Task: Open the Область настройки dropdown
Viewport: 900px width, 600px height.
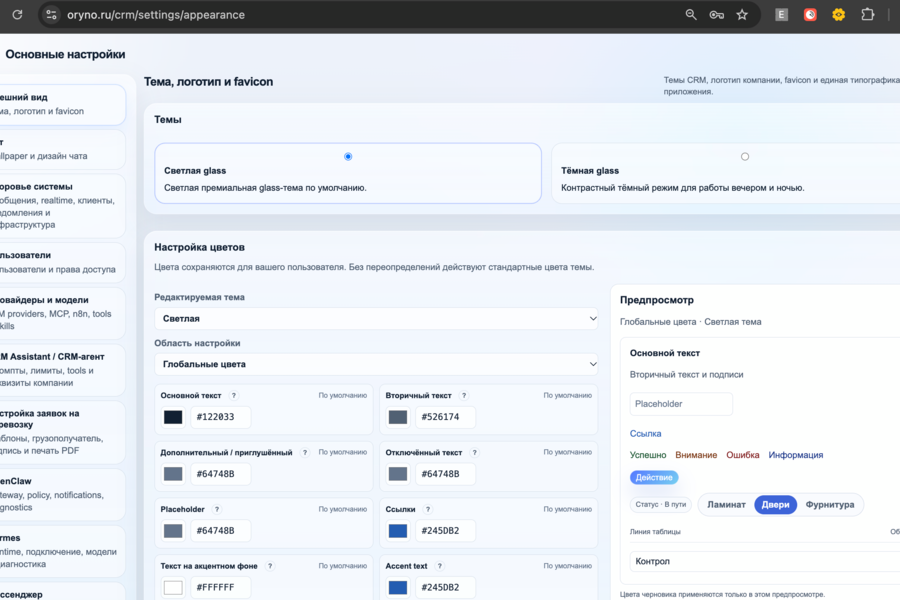Action: pyautogui.click(x=376, y=364)
